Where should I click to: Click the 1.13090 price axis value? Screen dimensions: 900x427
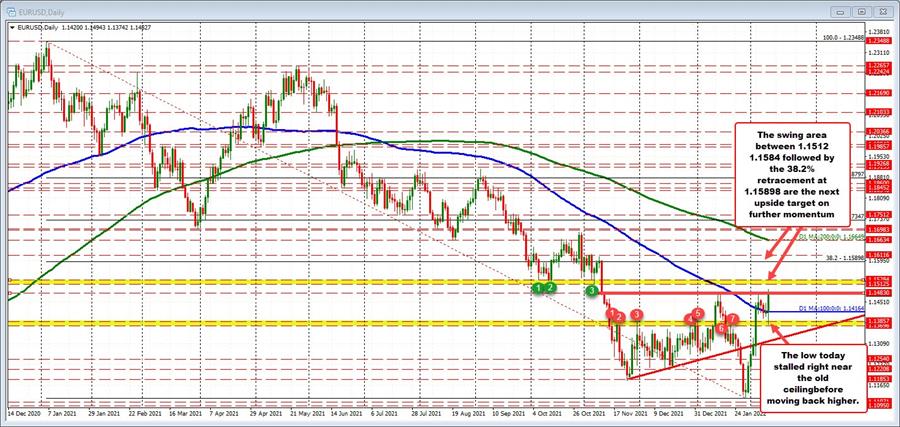click(877, 343)
